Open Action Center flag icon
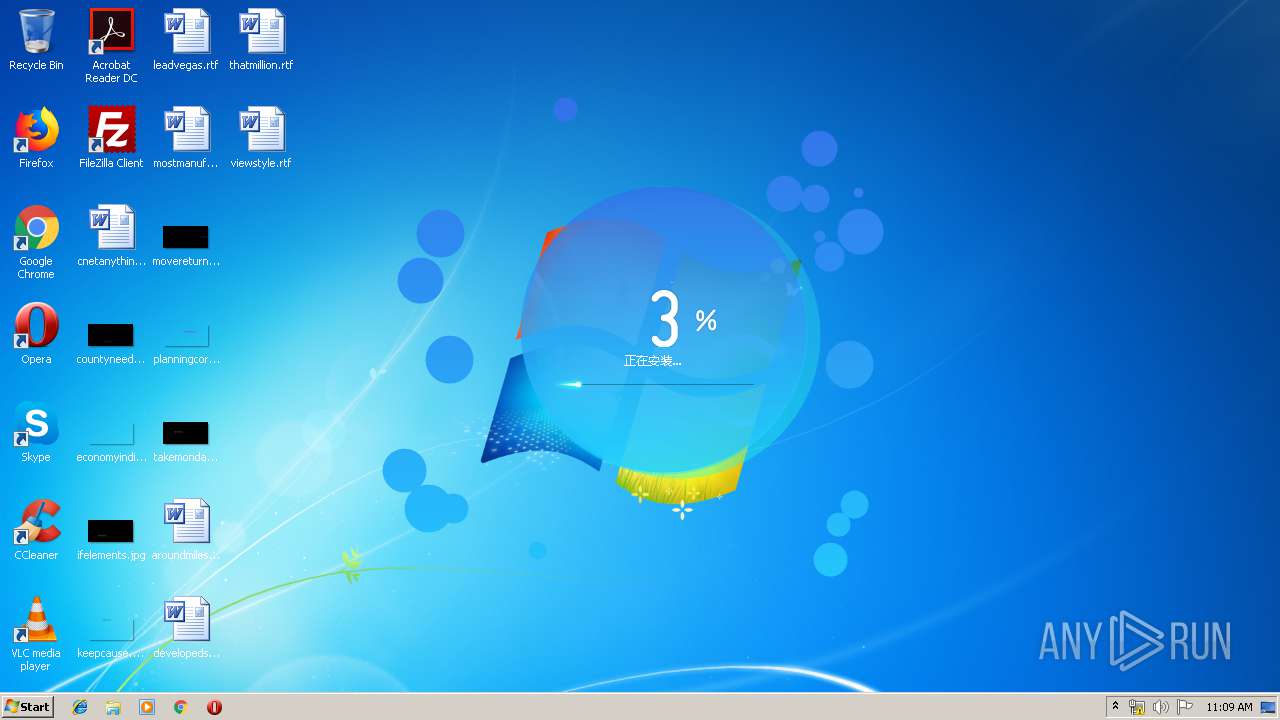 tap(1185, 707)
